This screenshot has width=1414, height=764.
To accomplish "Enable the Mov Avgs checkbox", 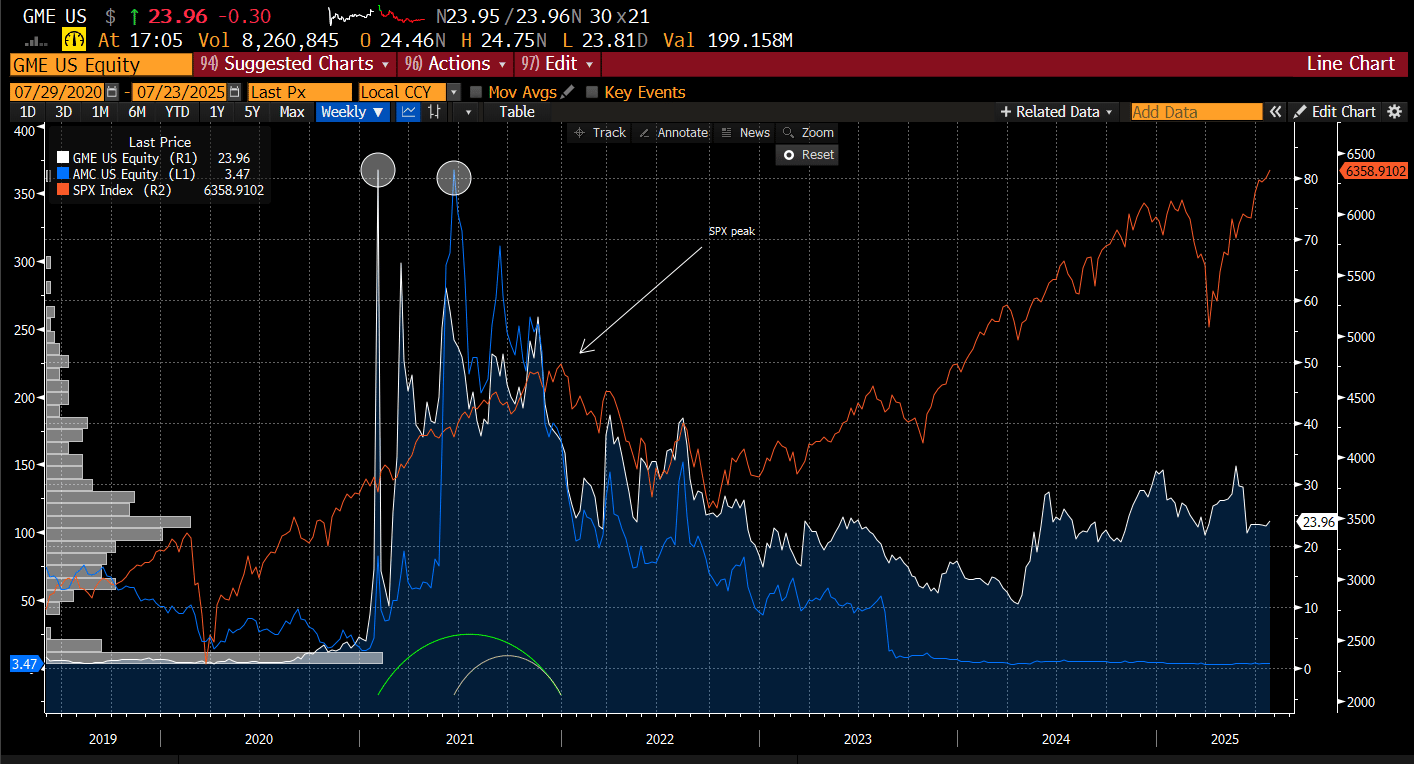I will (x=477, y=92).
